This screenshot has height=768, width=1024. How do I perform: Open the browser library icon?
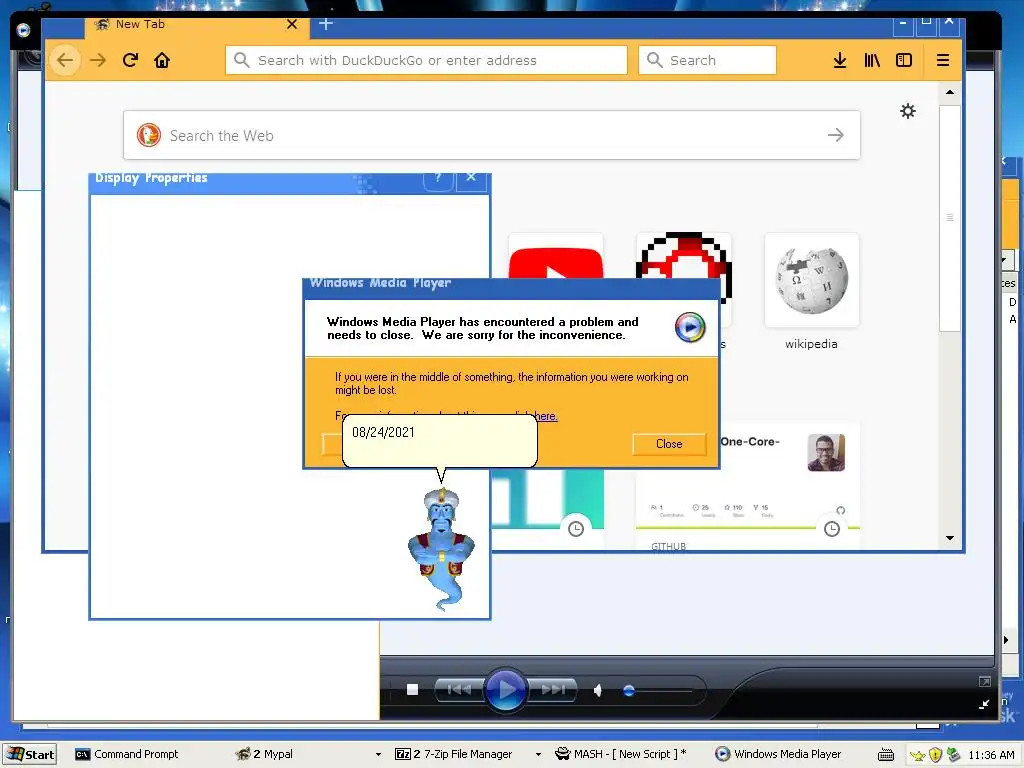(872, 60)
